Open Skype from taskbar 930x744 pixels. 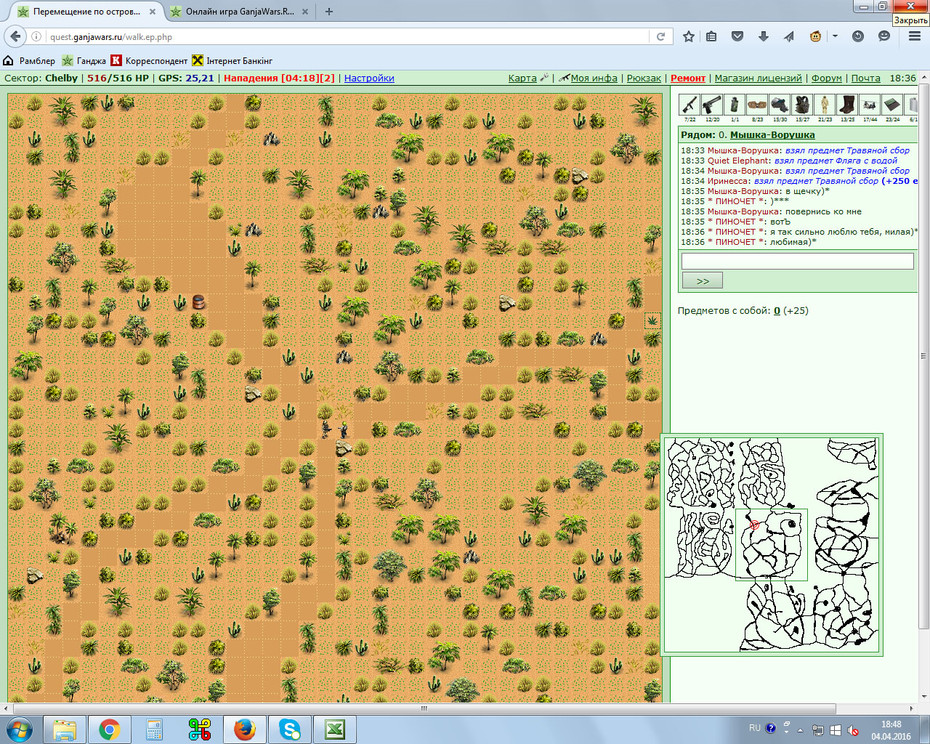pos(289,729)
